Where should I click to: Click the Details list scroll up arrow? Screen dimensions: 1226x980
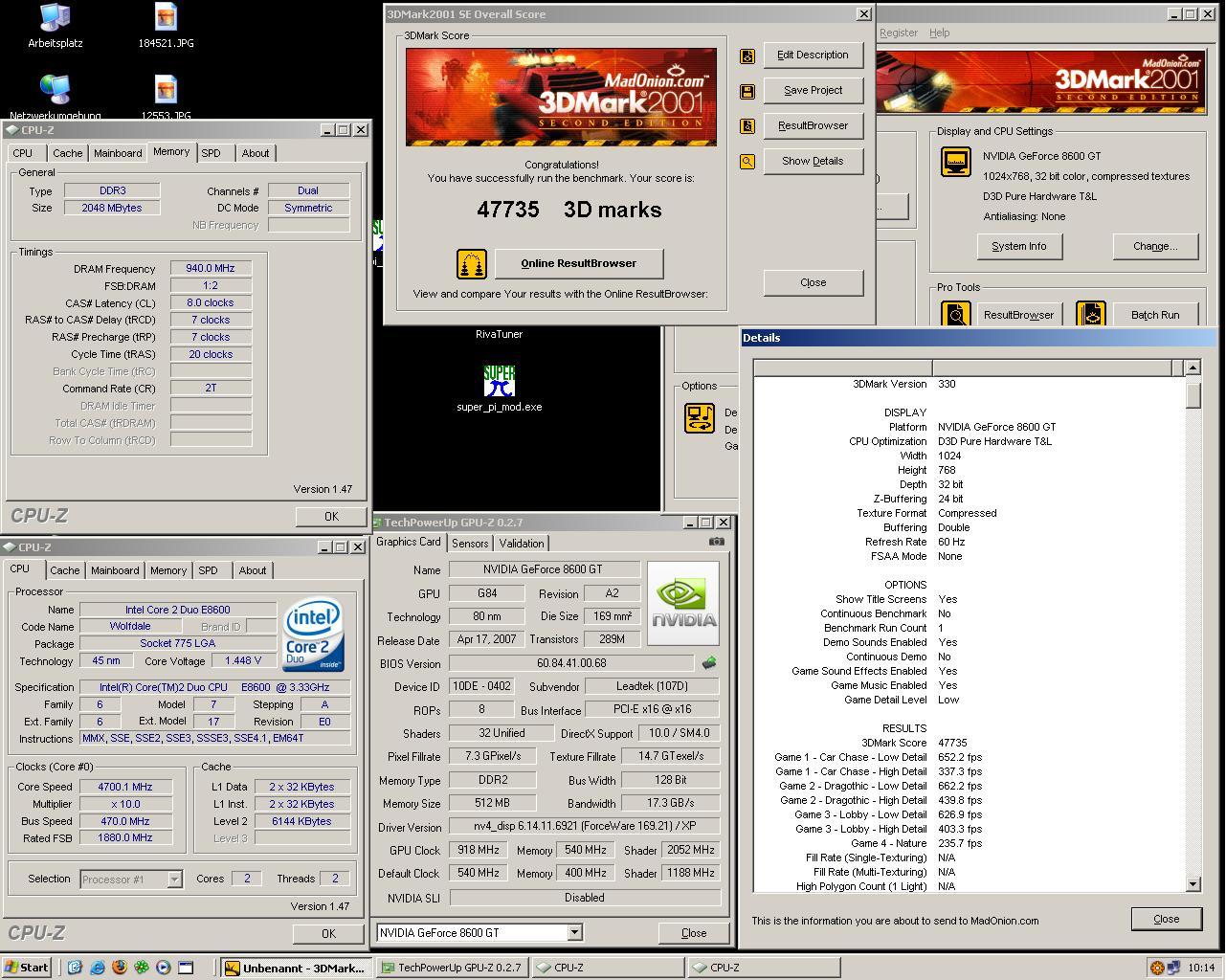click(1193, 367)
